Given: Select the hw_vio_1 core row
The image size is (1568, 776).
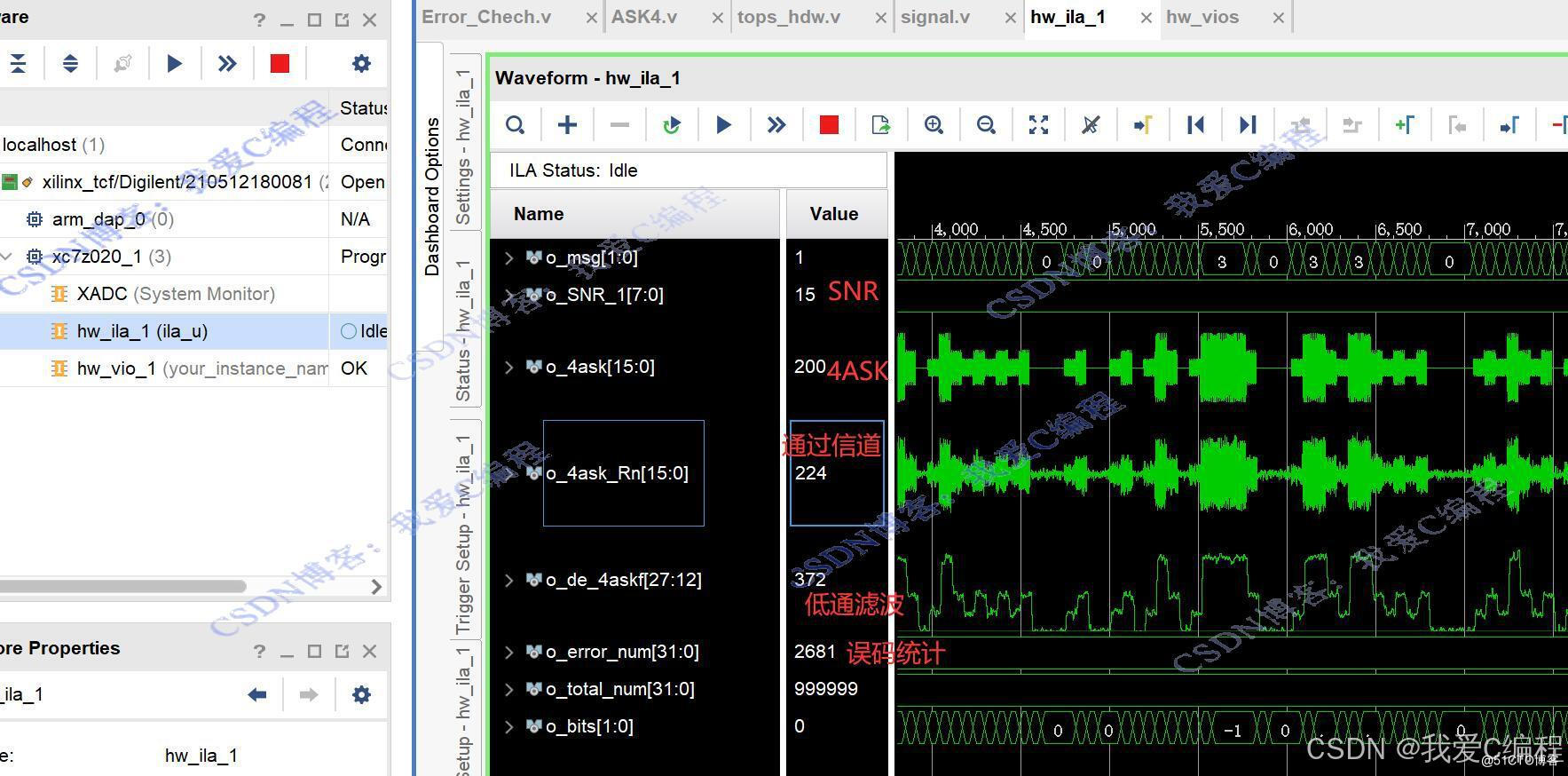Looking at the screenshot, I should pos(193,368).
